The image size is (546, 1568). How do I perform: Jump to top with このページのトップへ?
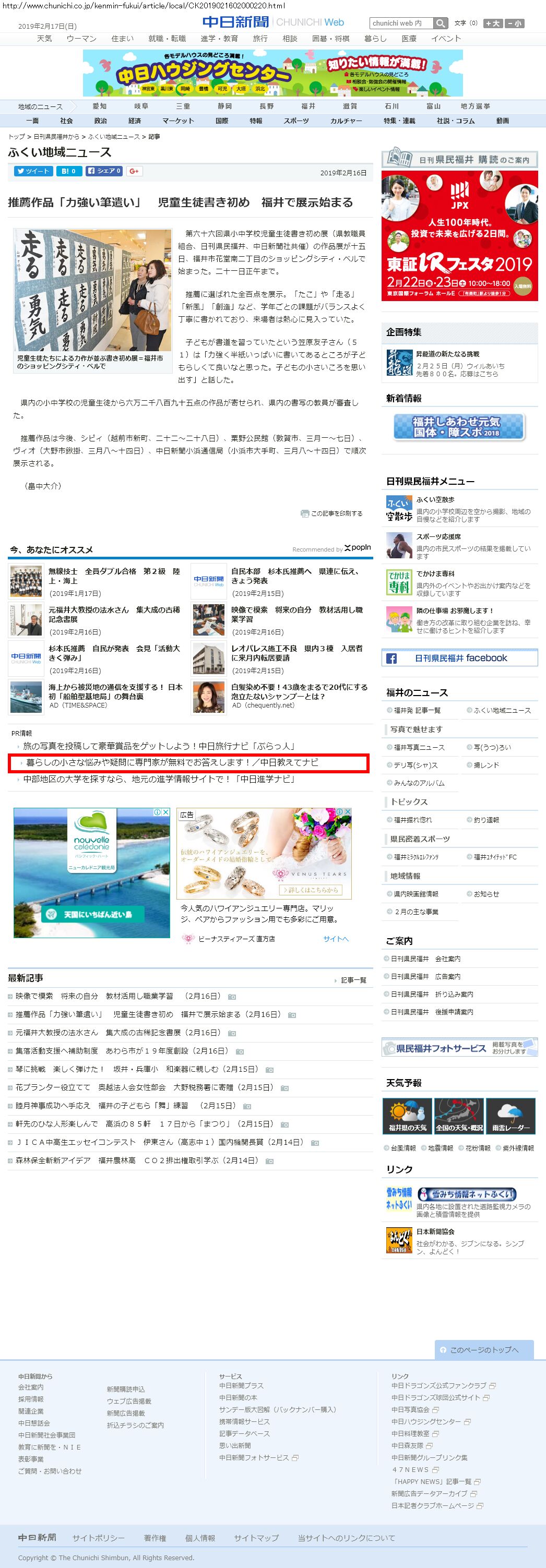(484, 1349)
